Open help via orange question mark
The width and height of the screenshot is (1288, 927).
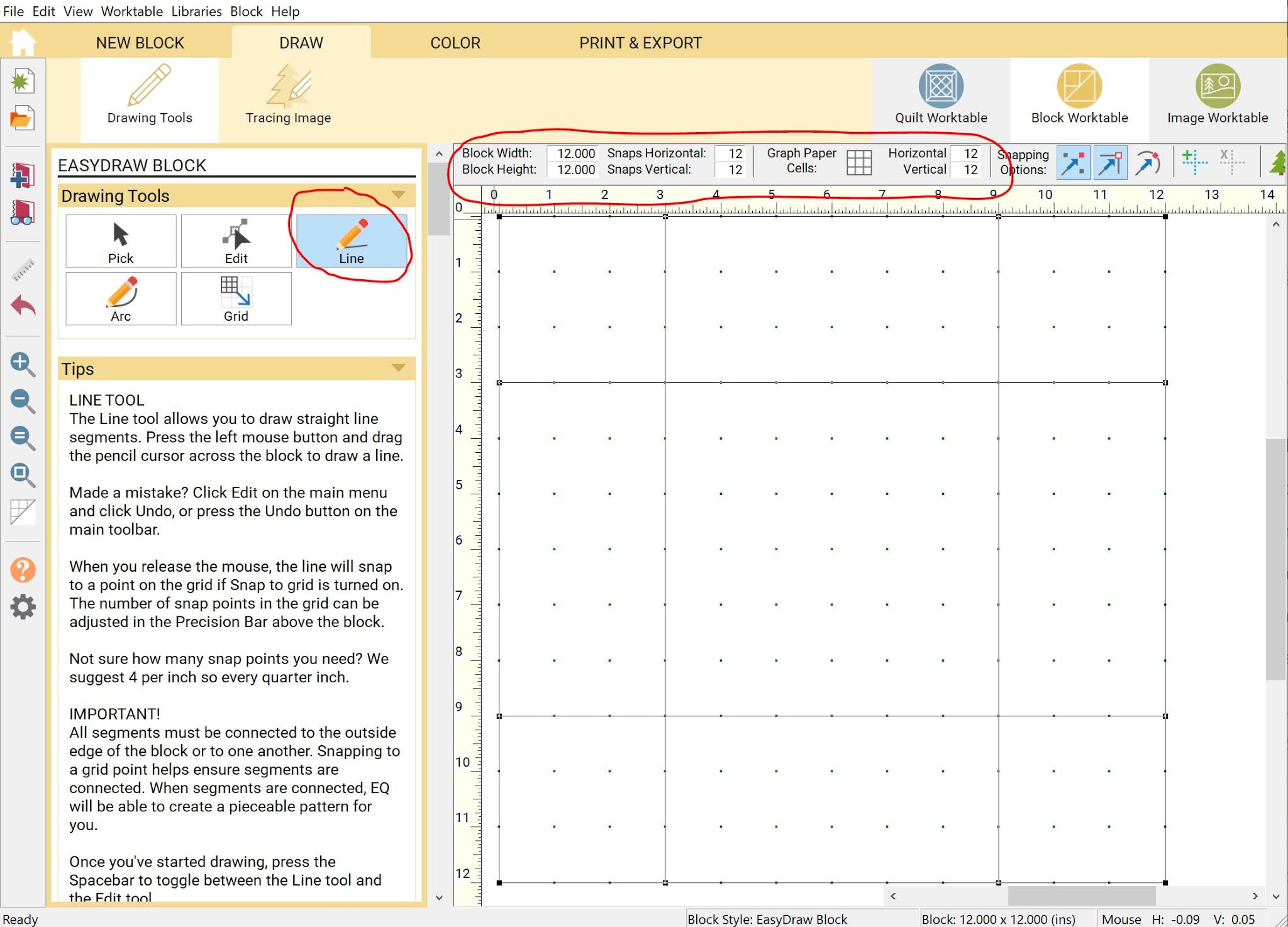coord(23,570)
